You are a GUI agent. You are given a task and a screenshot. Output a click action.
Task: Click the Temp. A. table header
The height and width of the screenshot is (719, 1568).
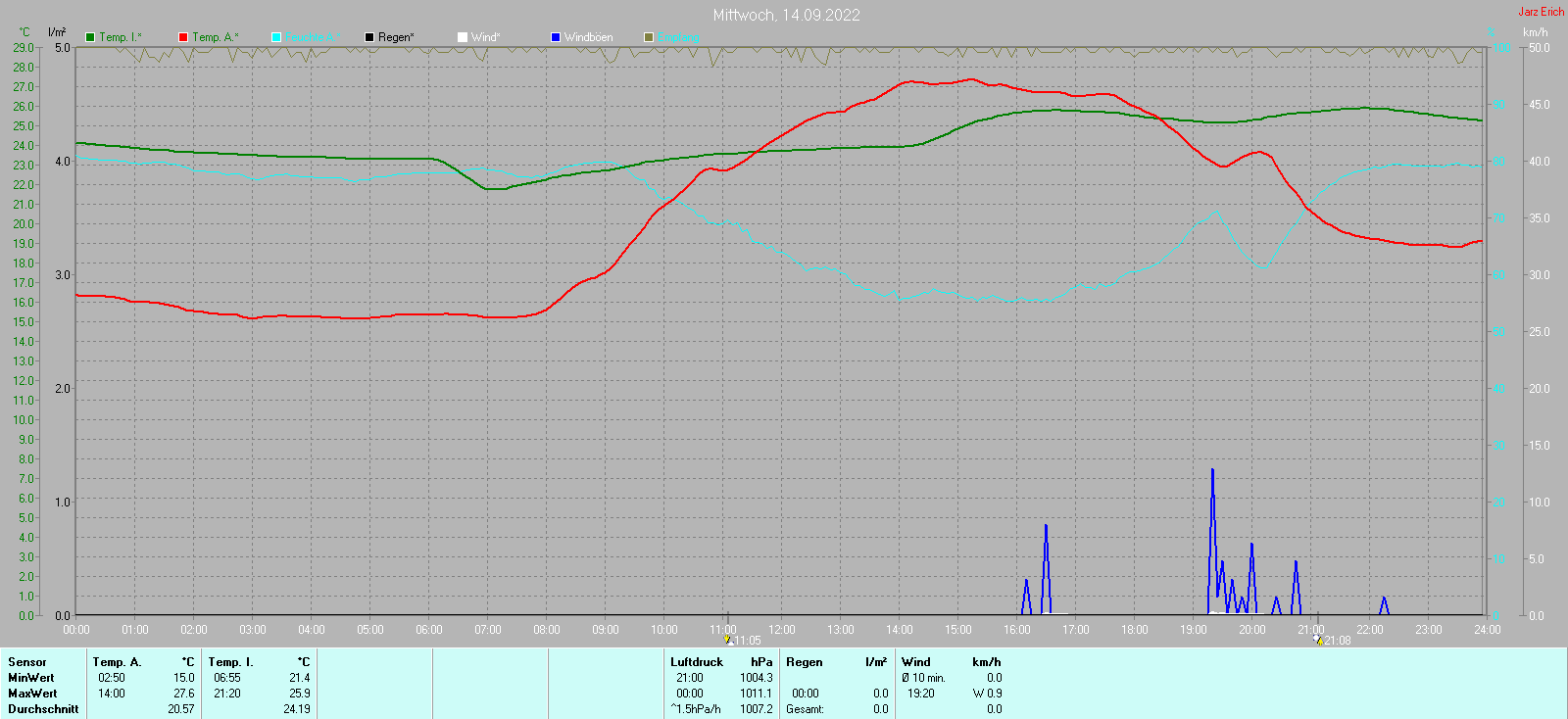(117, 662)
